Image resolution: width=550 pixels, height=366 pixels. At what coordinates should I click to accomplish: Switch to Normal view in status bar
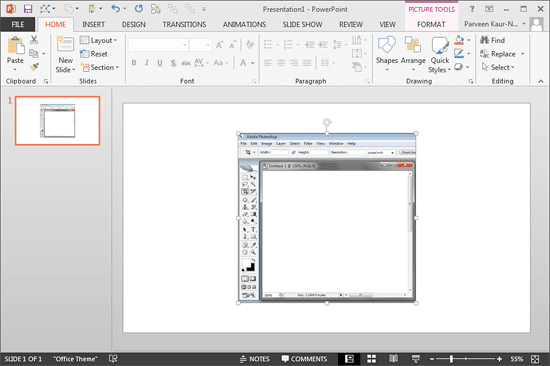click(349, 359)
